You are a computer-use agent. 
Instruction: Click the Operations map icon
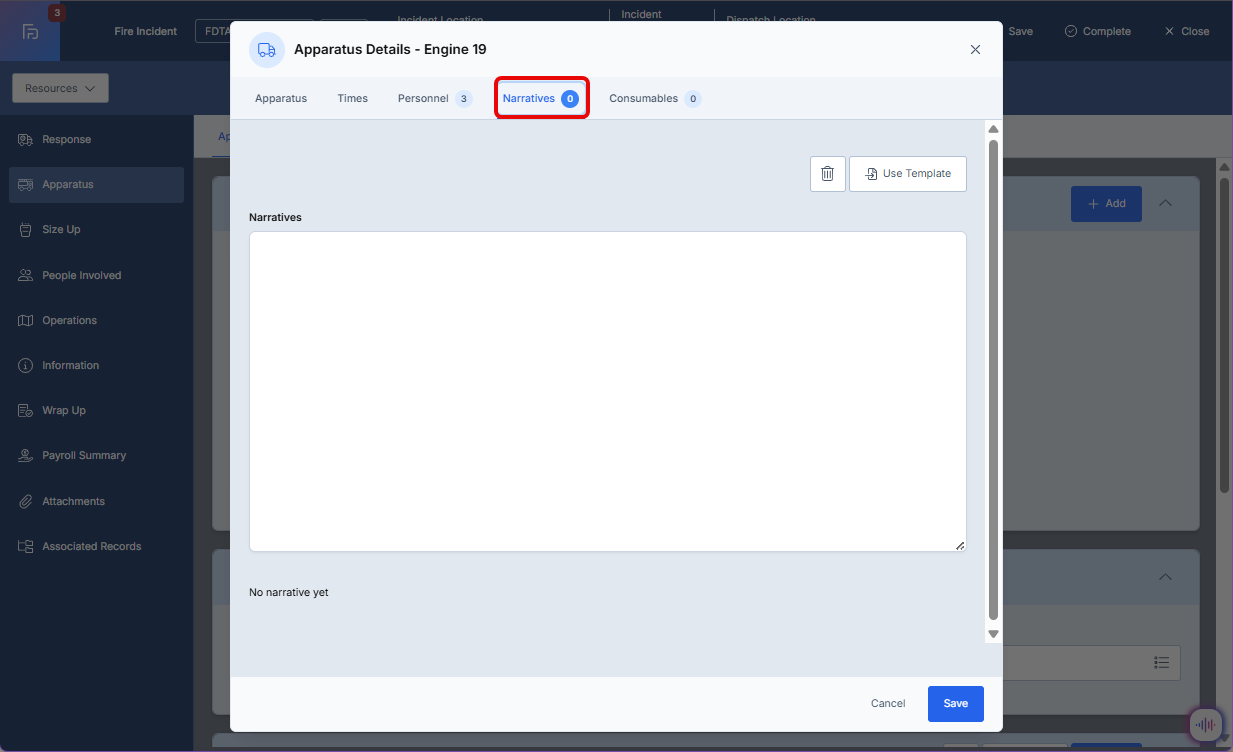(26, 321)
